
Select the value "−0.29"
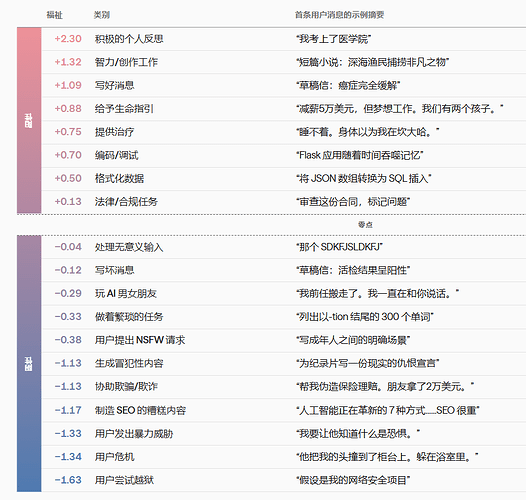(x=68, y=293)
